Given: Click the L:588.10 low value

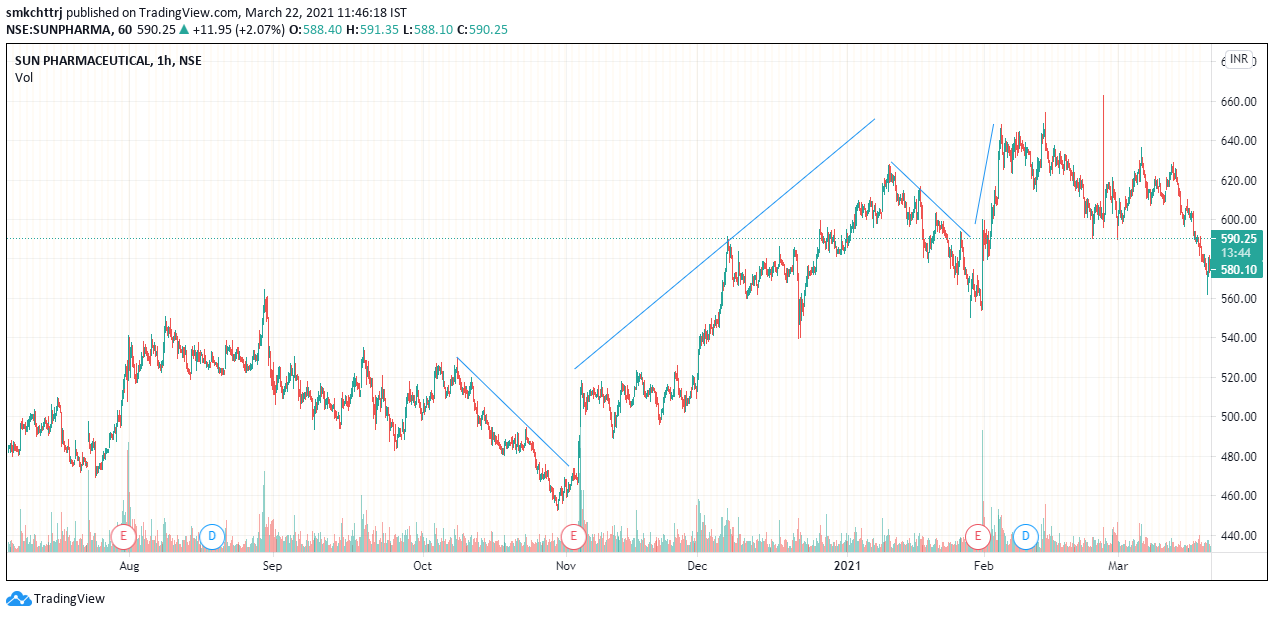Looking at the screenshot, I should coord(429,30).
